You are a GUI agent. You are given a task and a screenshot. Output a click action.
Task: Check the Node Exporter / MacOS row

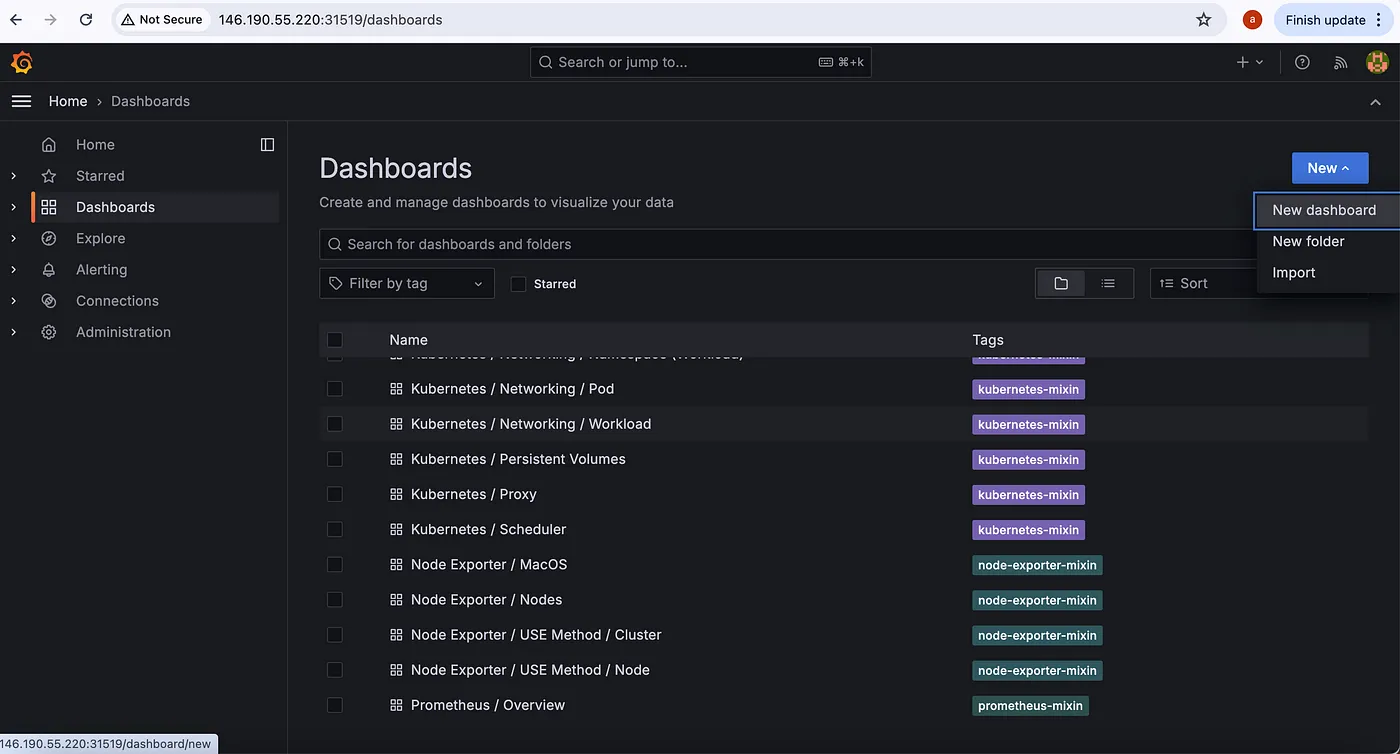click(335, 565)
